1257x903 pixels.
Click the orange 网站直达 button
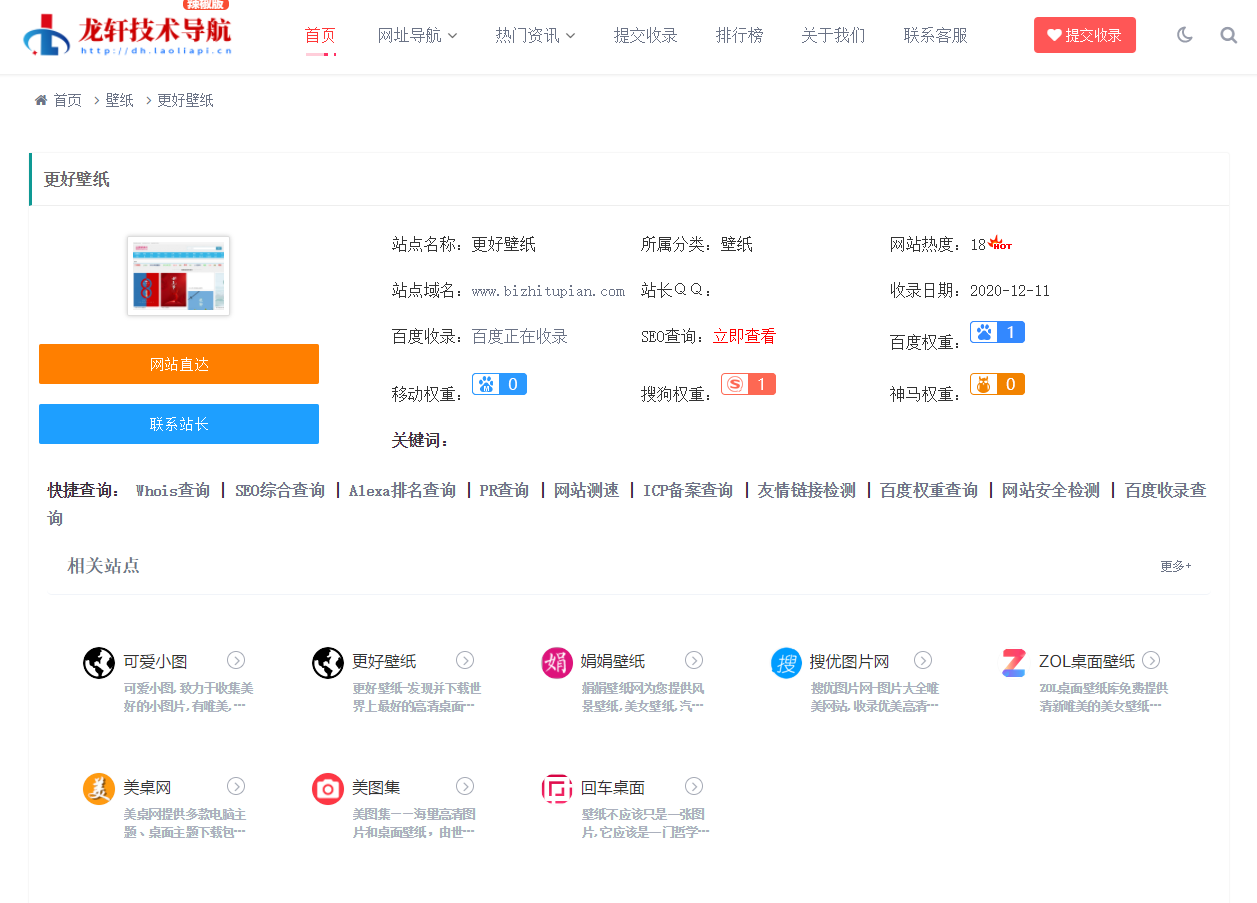coord(179,364)
